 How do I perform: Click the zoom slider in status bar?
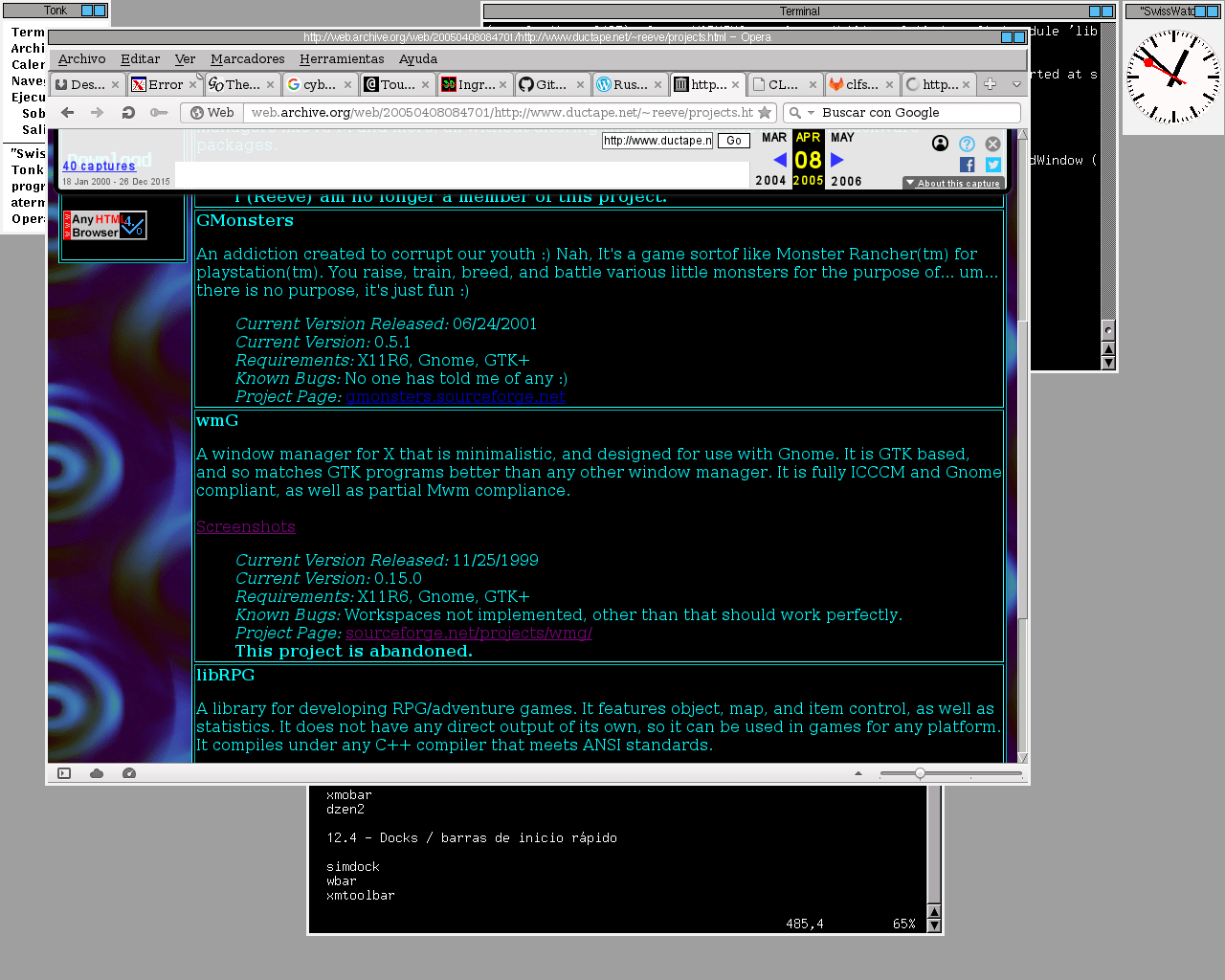click(920, 773)
